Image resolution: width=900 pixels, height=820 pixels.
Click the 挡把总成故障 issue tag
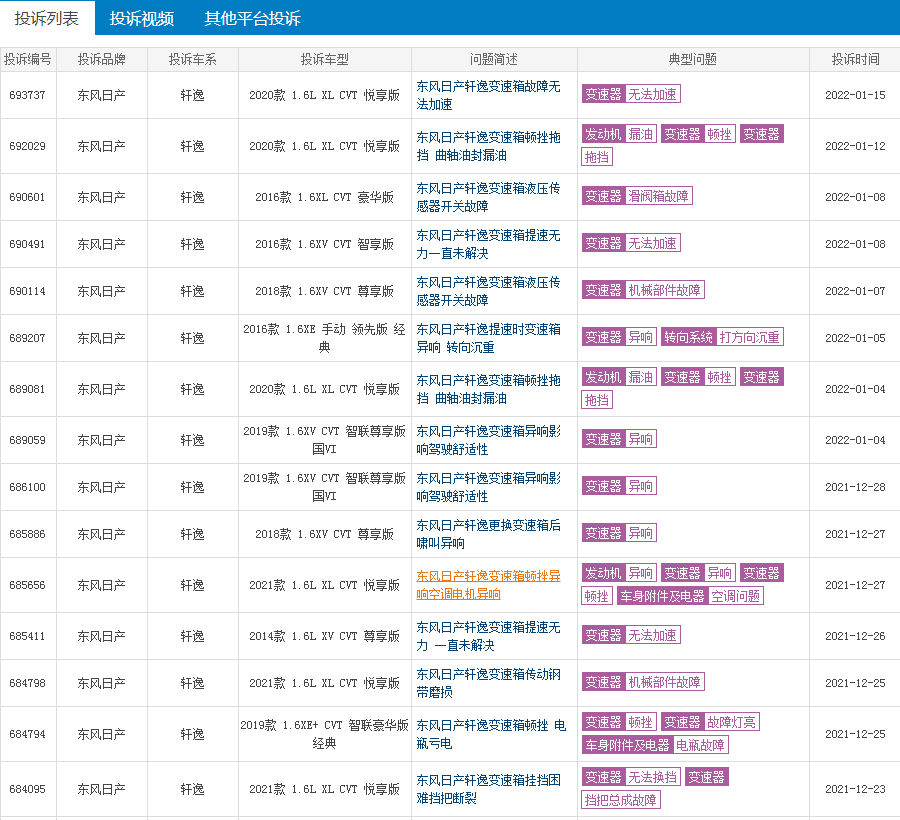click(621, 800)
